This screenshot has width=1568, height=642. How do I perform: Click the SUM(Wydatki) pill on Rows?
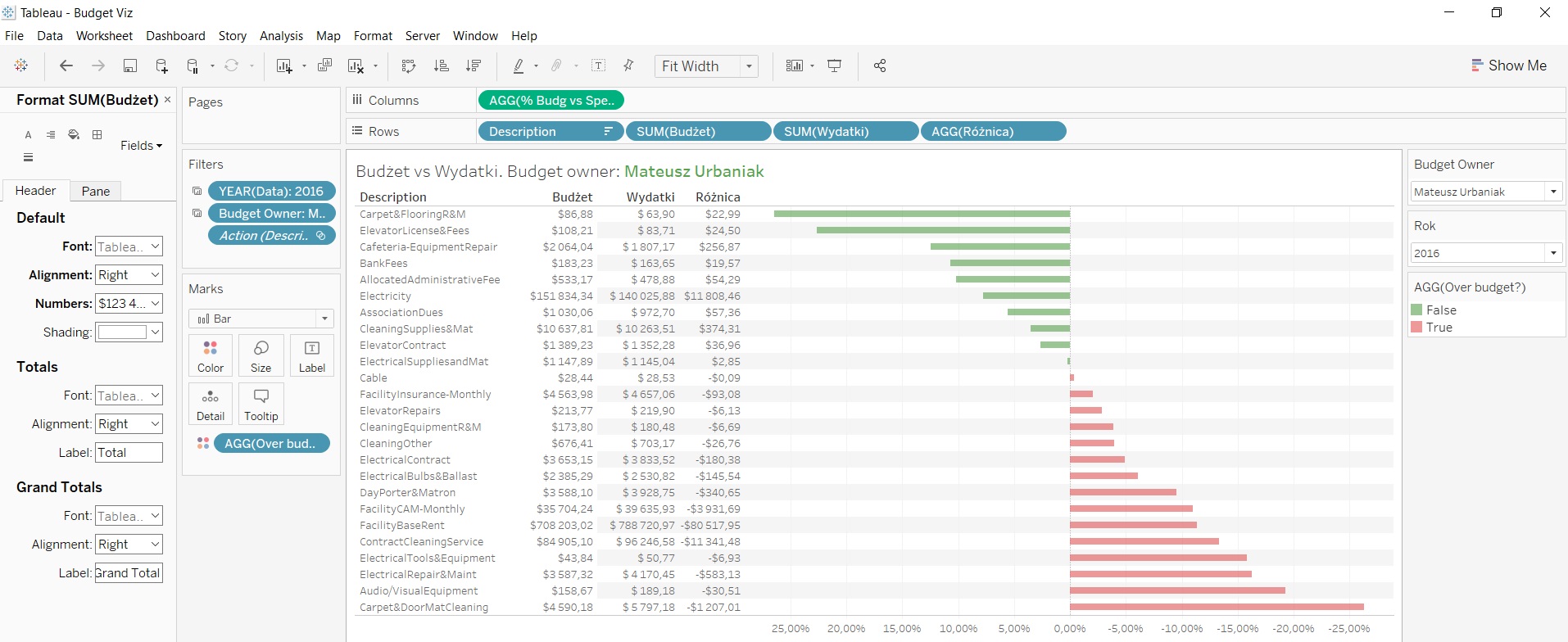click(844, 131)
